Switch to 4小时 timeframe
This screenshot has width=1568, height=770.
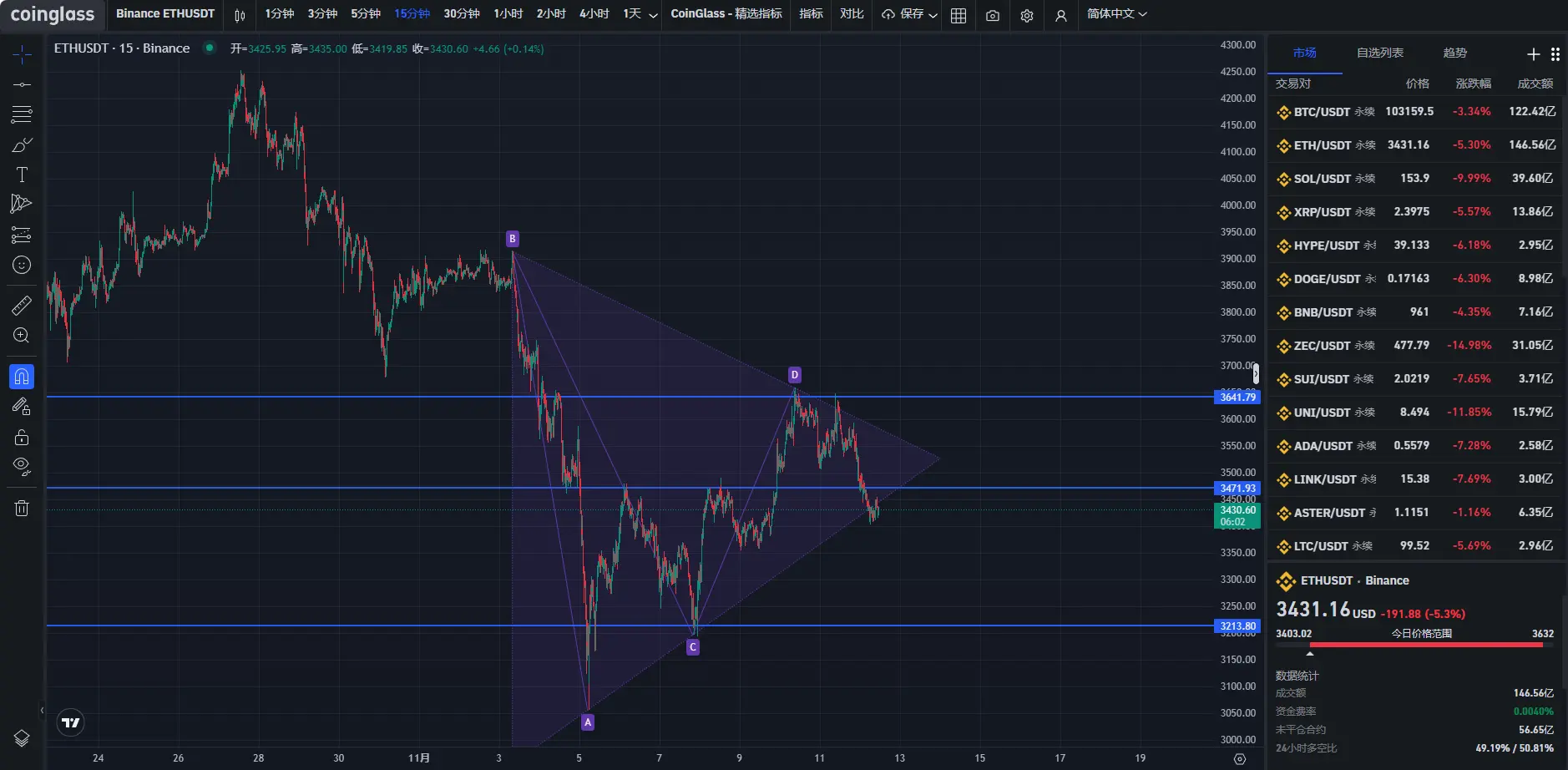[594, 14]
